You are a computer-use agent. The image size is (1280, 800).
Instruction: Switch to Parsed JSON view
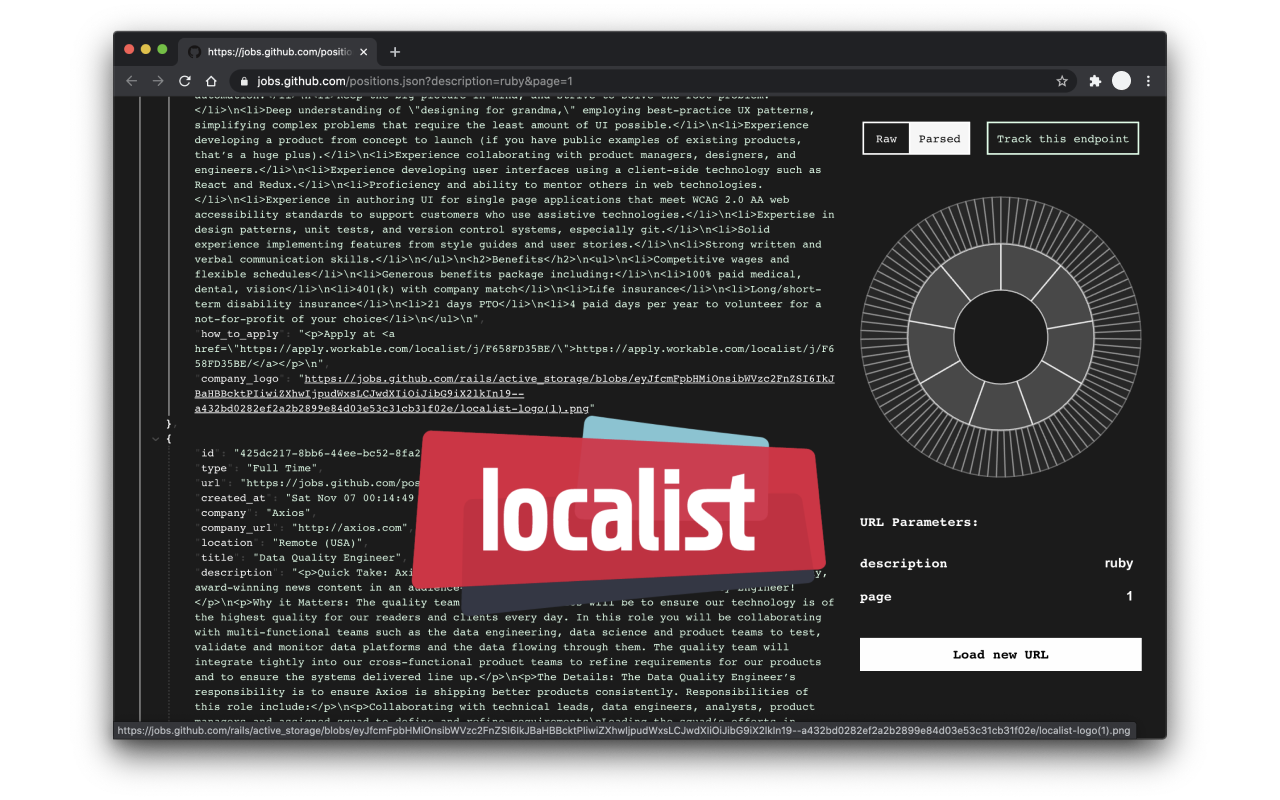[940, 139]
